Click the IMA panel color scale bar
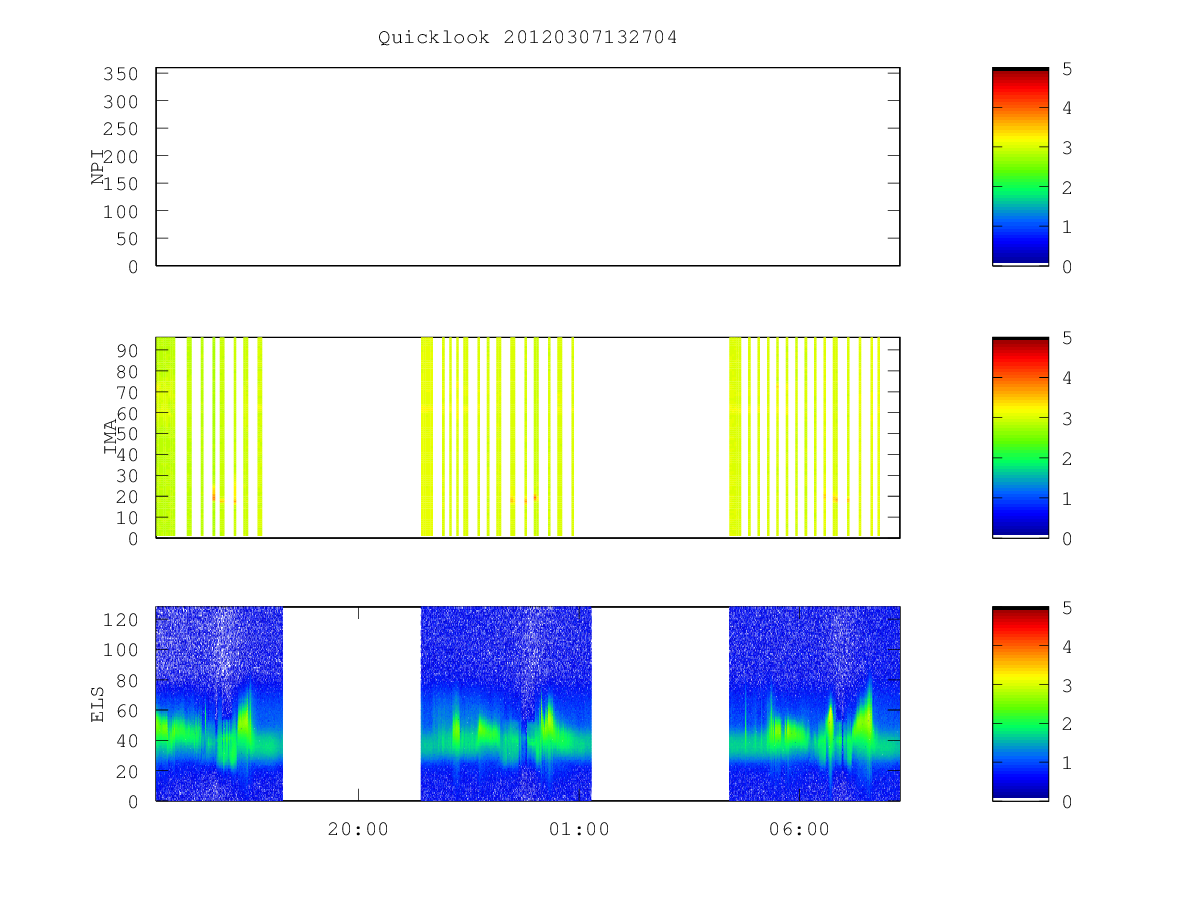Image resolution: width=1200 pixels, height=900 pixels. (x=1020, y=437)
